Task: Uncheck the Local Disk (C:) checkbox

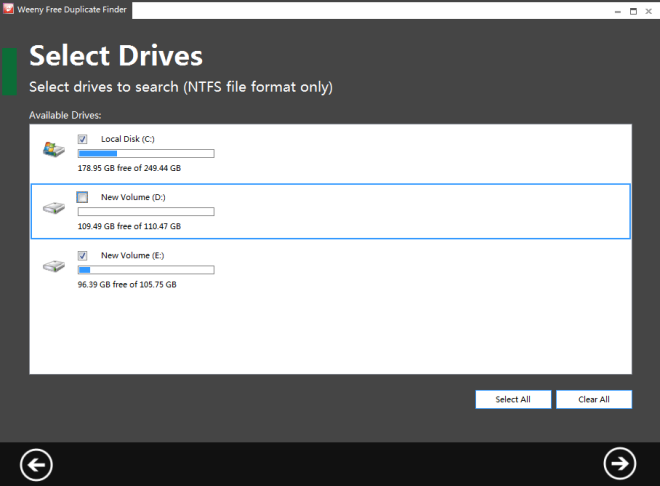Action: [x=82, y=139]
